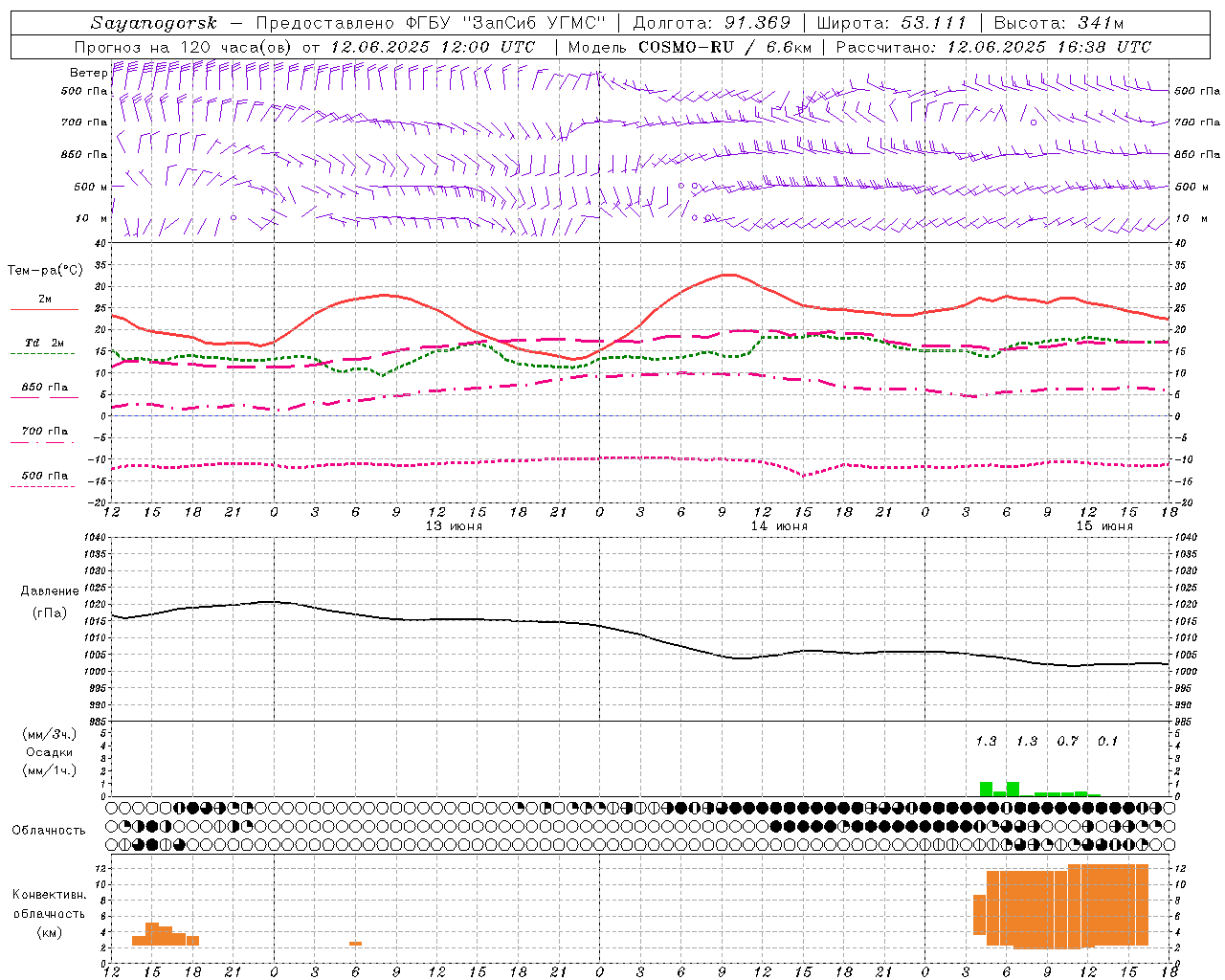Click the '14 июня' date label
1225x980 pixels.
click(779, 526)
